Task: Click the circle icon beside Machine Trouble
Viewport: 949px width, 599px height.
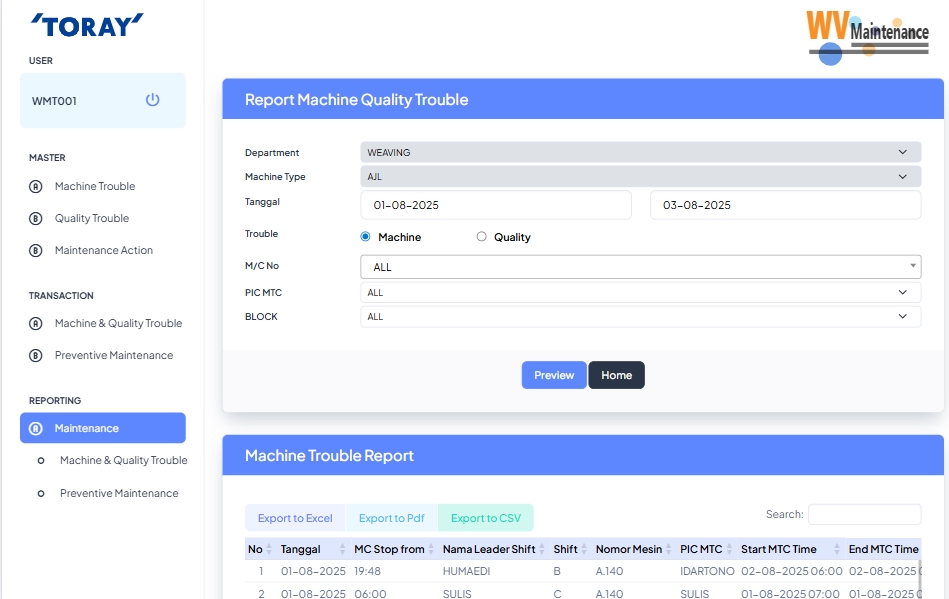Action: click(x=36, y=186)
